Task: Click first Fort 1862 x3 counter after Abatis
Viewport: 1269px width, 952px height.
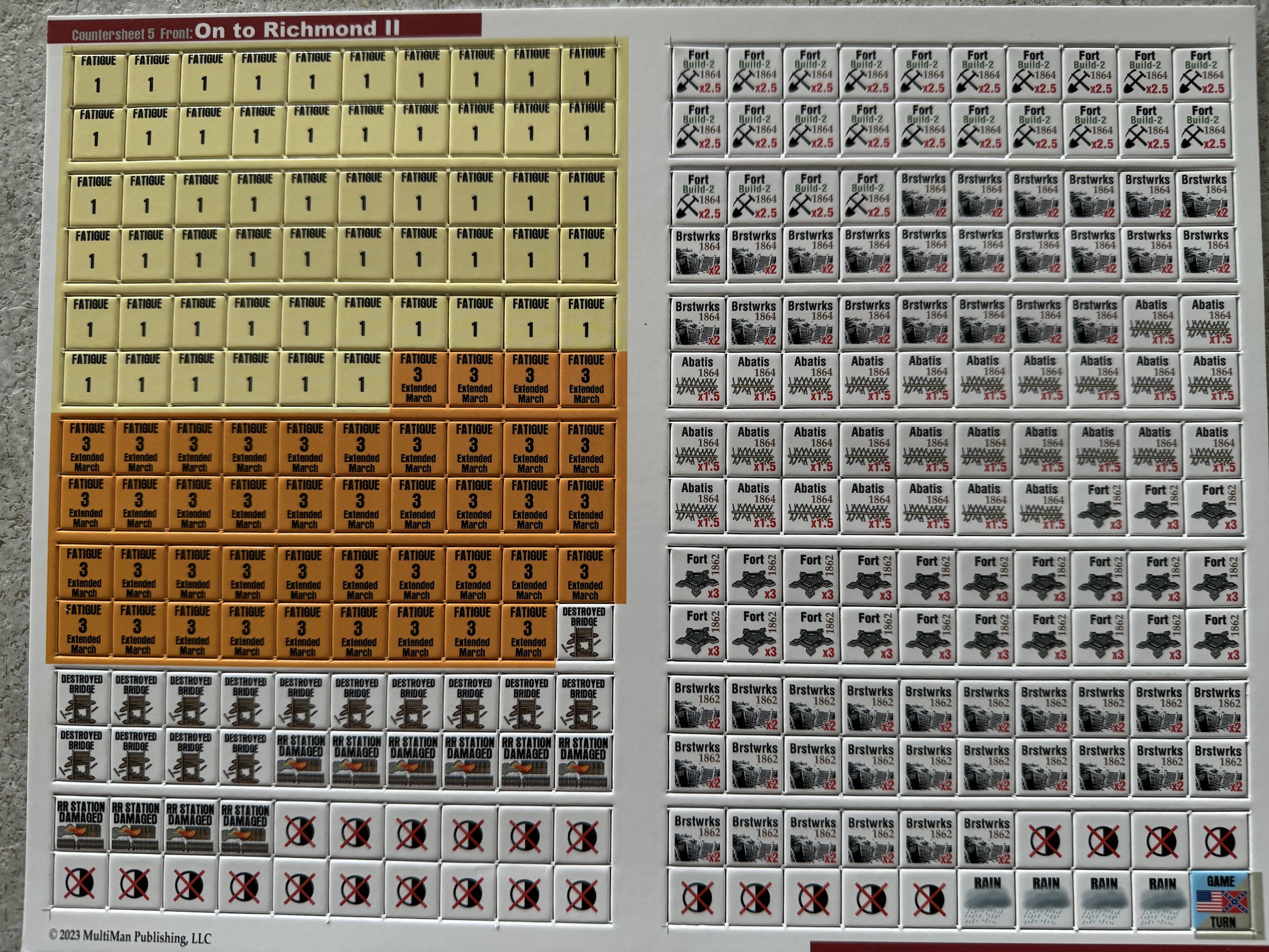Action: point(1099,507)
